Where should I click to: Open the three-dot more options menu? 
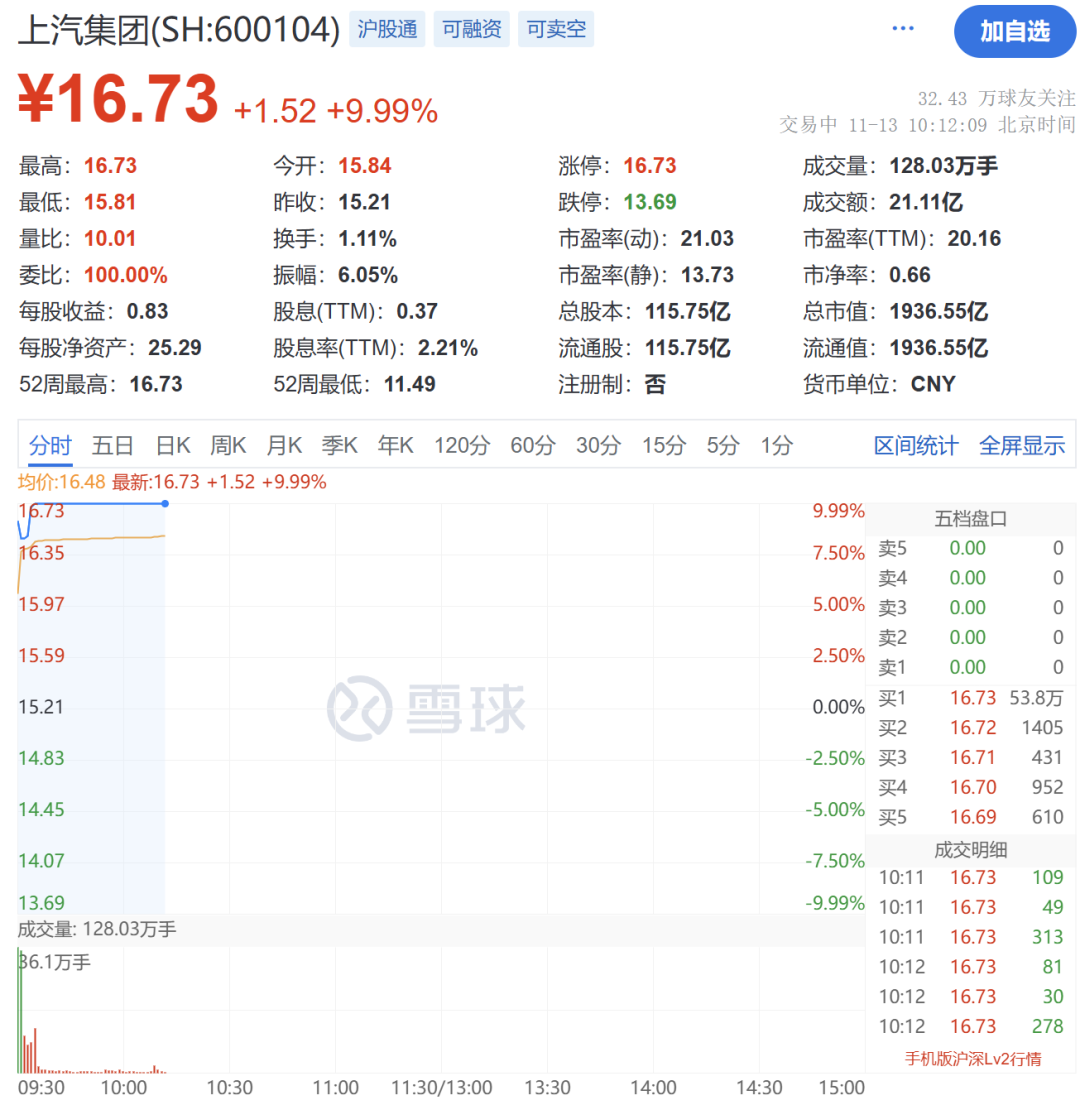tap(903, 29)
